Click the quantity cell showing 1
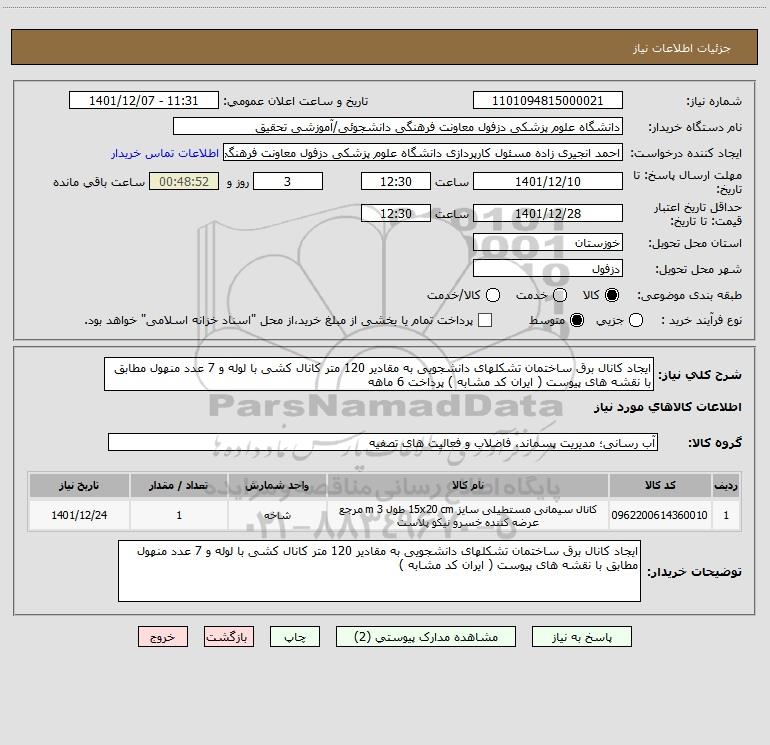Image resolution: width=770 pixels, height=745 pixels. (179, 515)
